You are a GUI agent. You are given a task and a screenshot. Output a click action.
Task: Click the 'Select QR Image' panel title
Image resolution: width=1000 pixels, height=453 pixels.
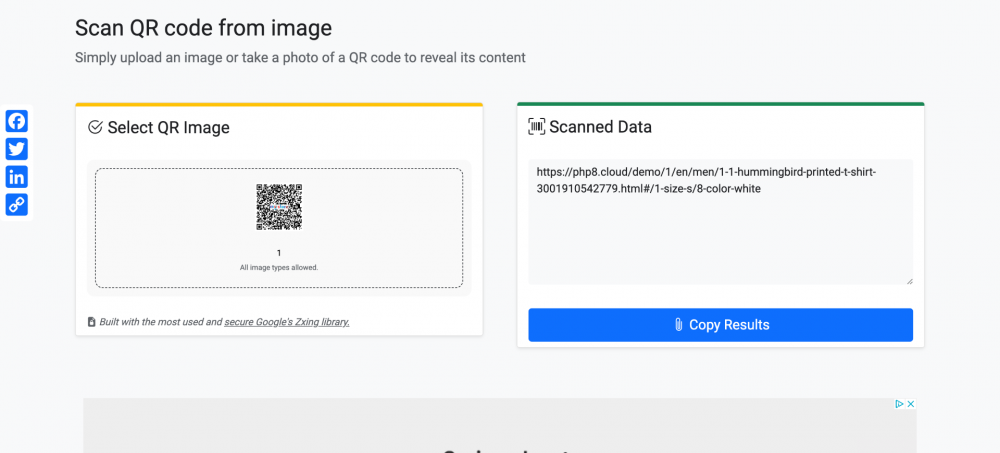(x=168, y=127)
